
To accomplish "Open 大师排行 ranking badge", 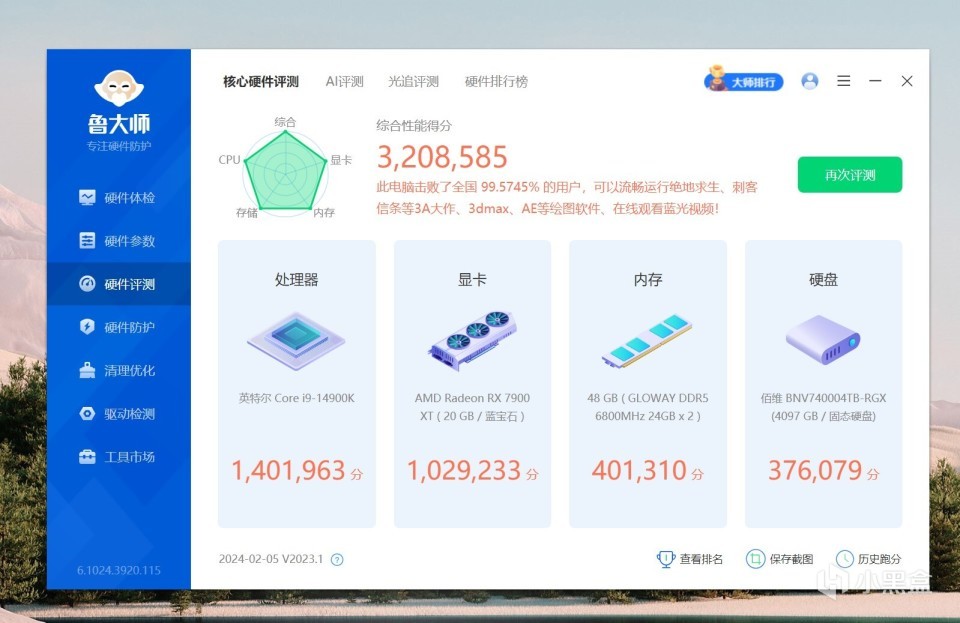I will [743, 80].
